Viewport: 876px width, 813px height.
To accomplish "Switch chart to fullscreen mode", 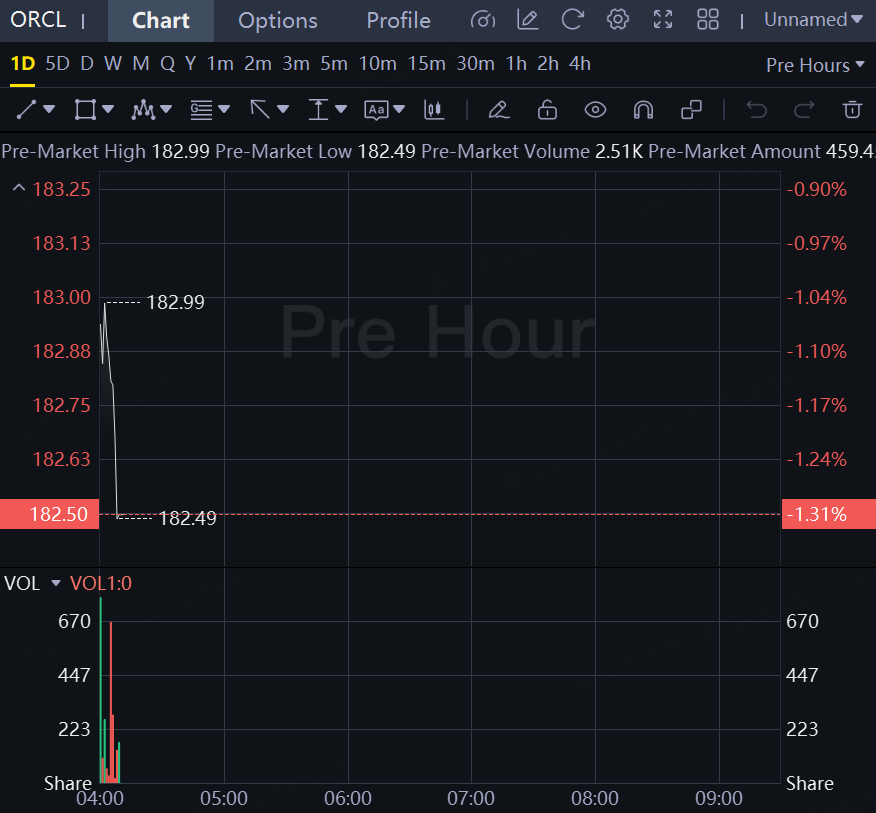I will click(662, 20).
